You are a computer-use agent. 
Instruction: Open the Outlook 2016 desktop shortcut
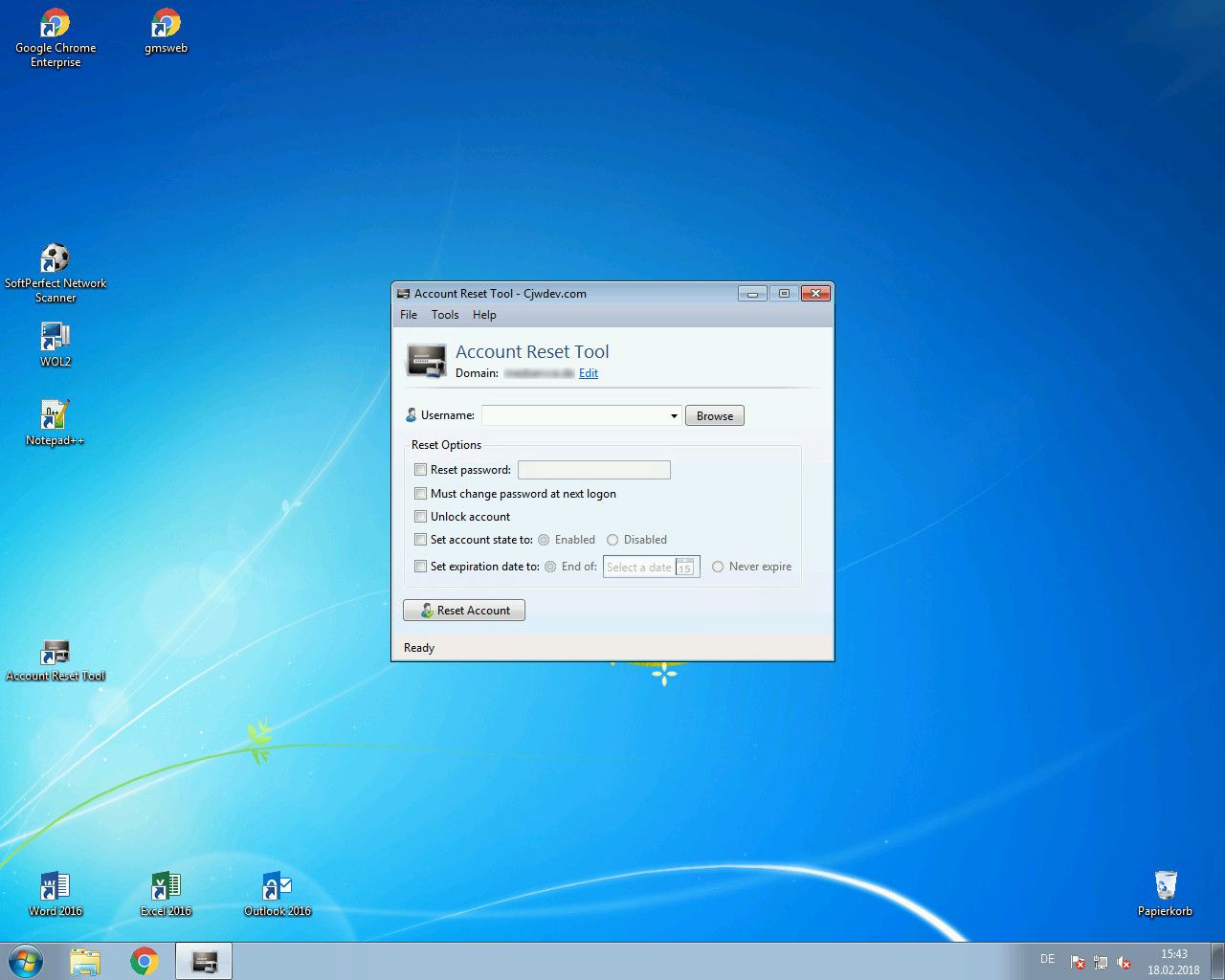coord(277,887)
